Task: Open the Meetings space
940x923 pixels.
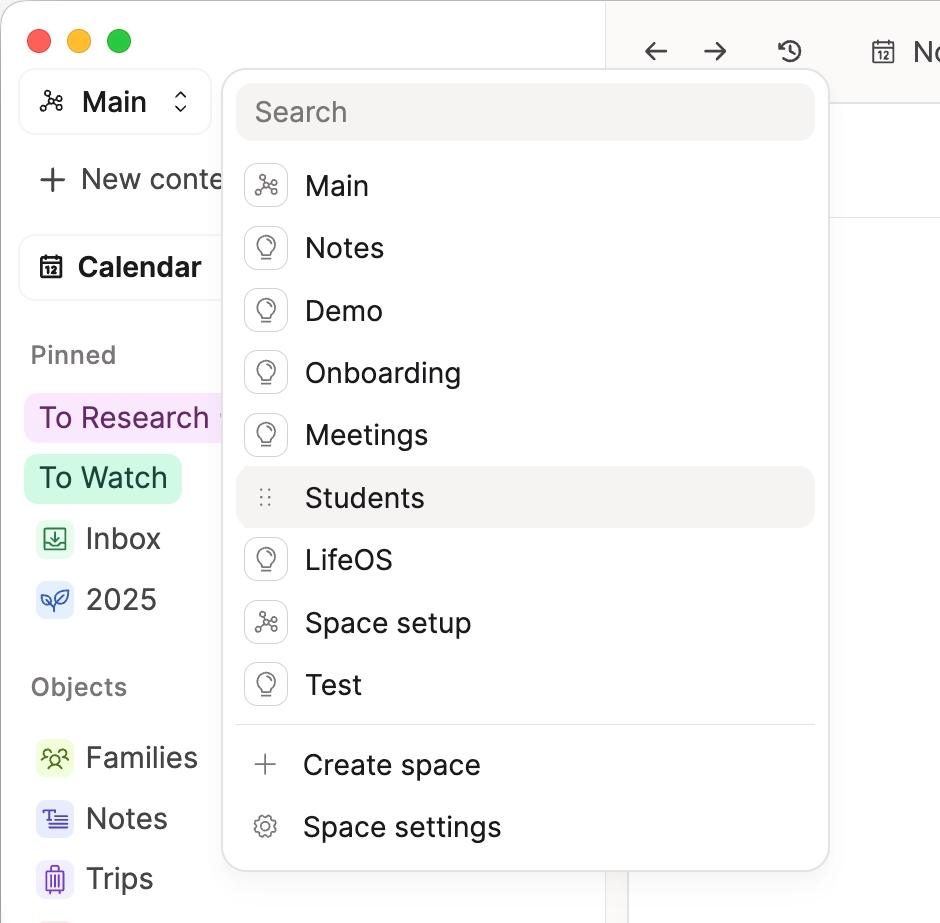Action: pos(366,435)
